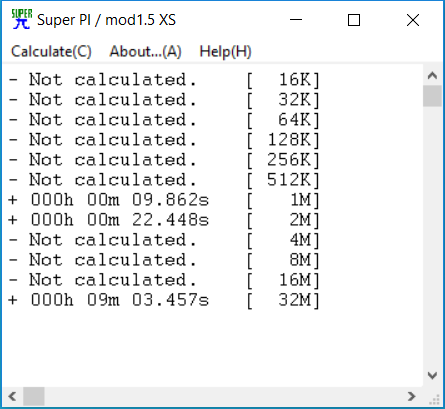Maximize the Super PI window

354,20
